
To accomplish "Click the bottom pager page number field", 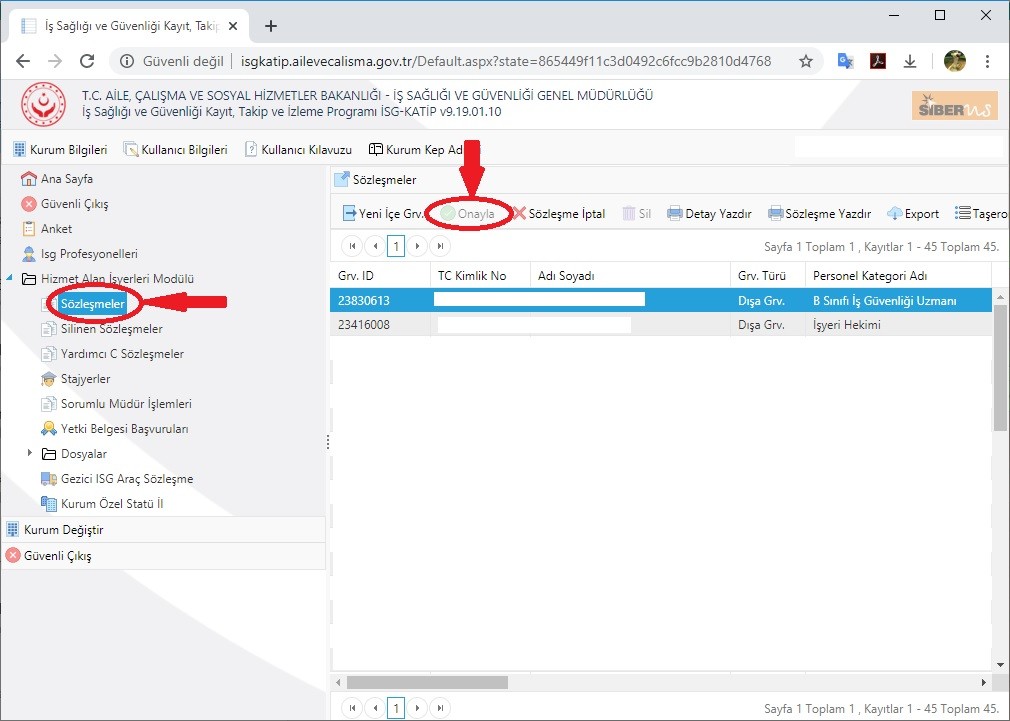I will pos(396,707).
